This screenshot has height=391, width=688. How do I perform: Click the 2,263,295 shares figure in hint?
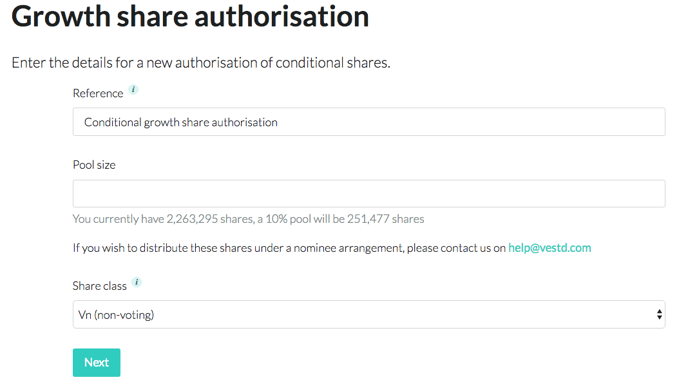click(210, 219)
